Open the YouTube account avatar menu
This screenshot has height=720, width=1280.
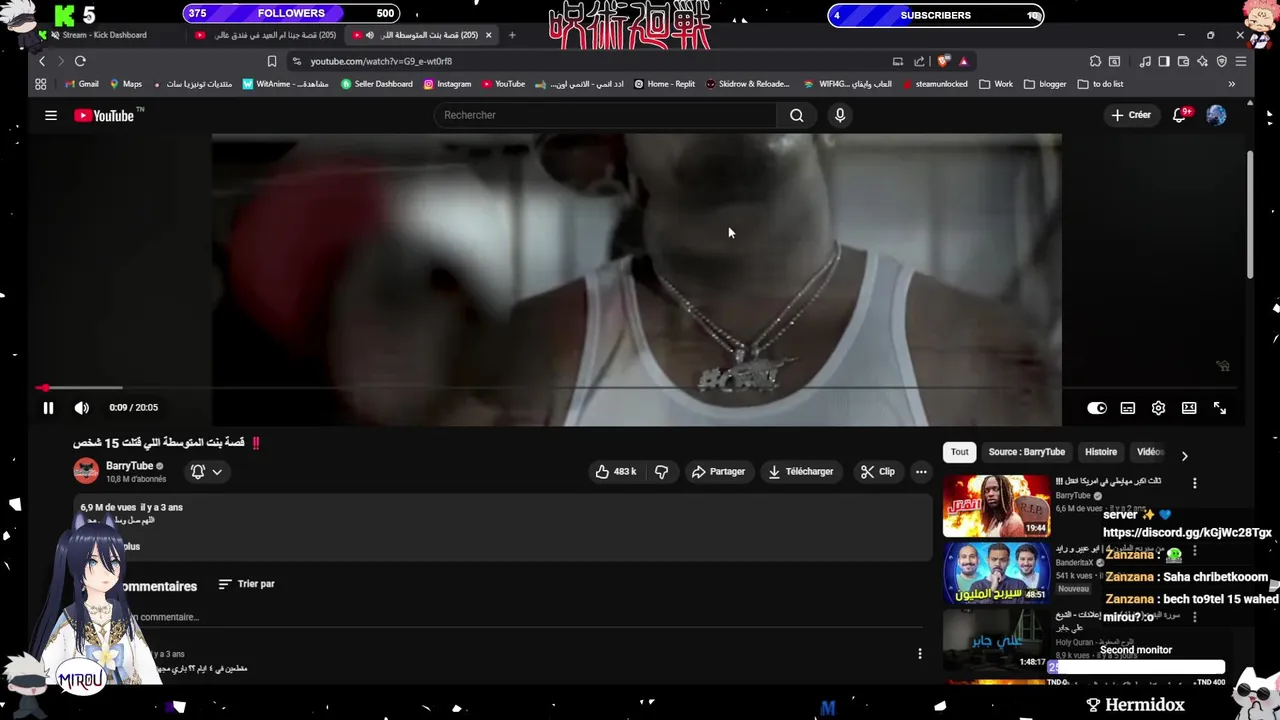click(1216, 115)
